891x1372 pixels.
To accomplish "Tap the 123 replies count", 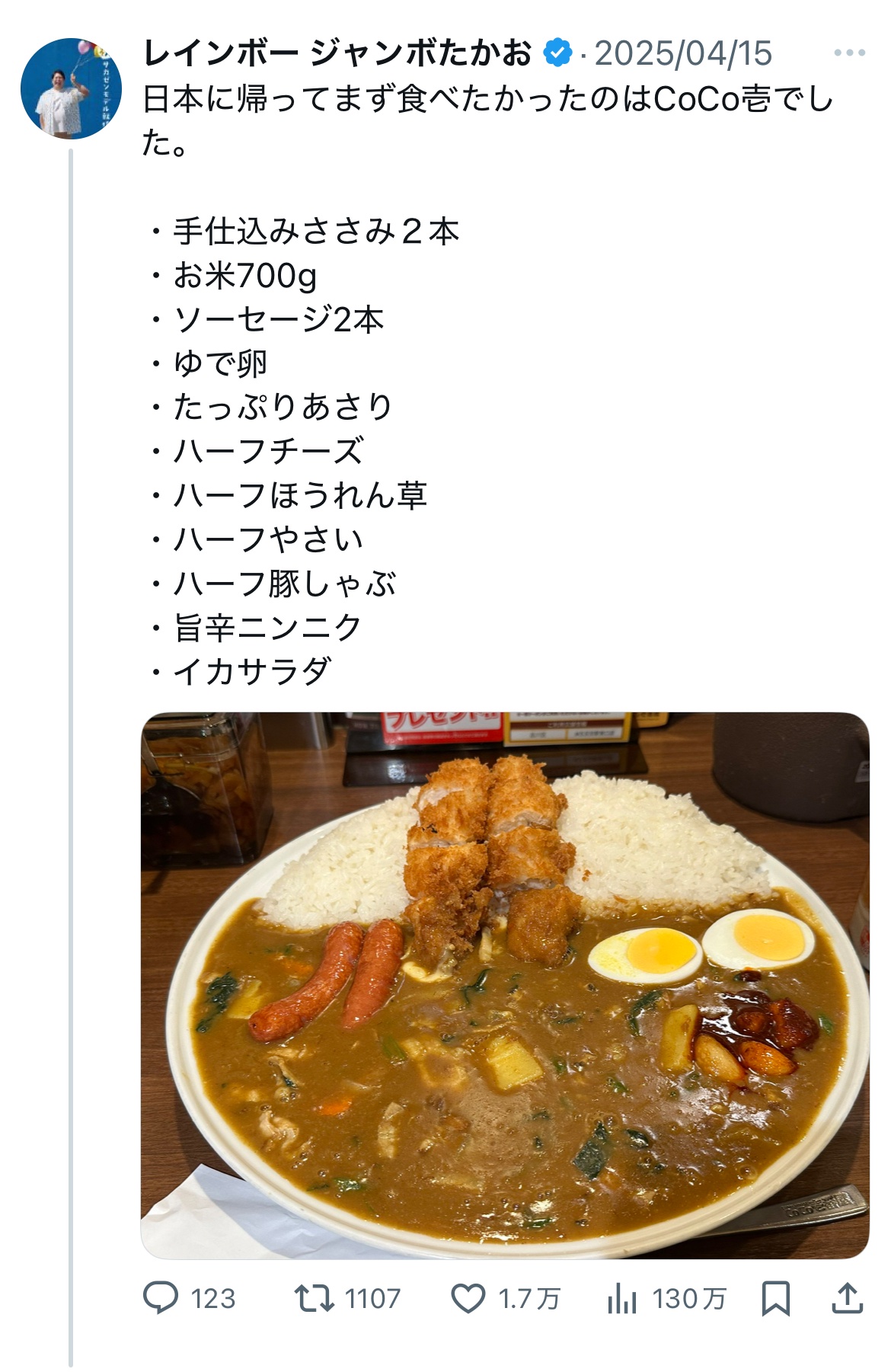I will (x=213, y=1298).
